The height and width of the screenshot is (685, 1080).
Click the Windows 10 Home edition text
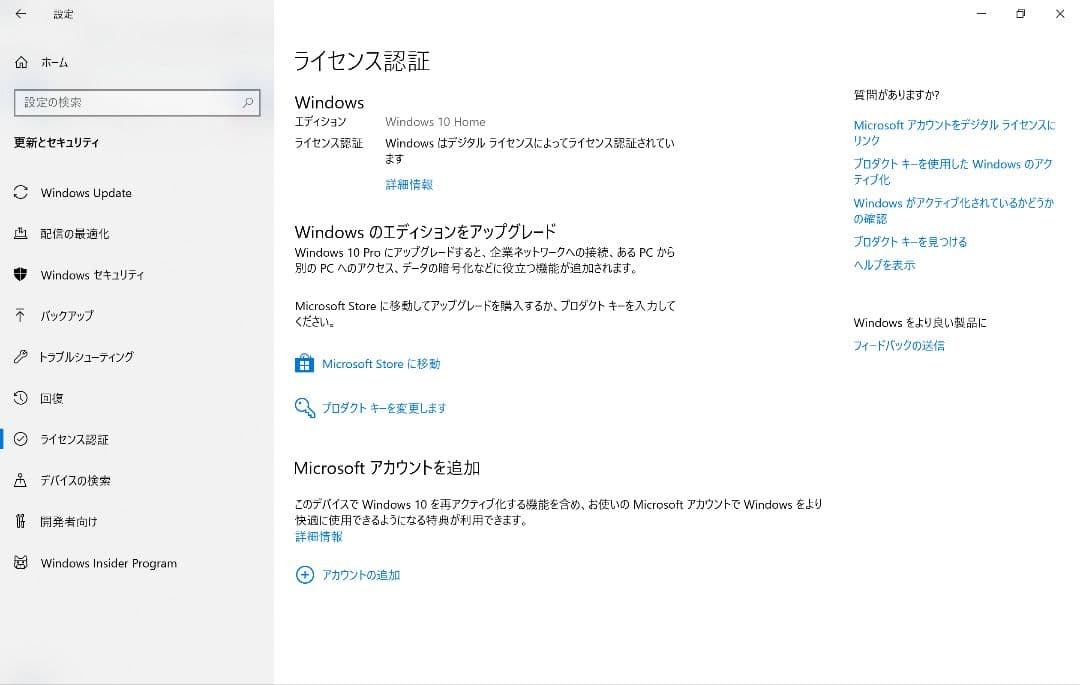click(435, 122)
